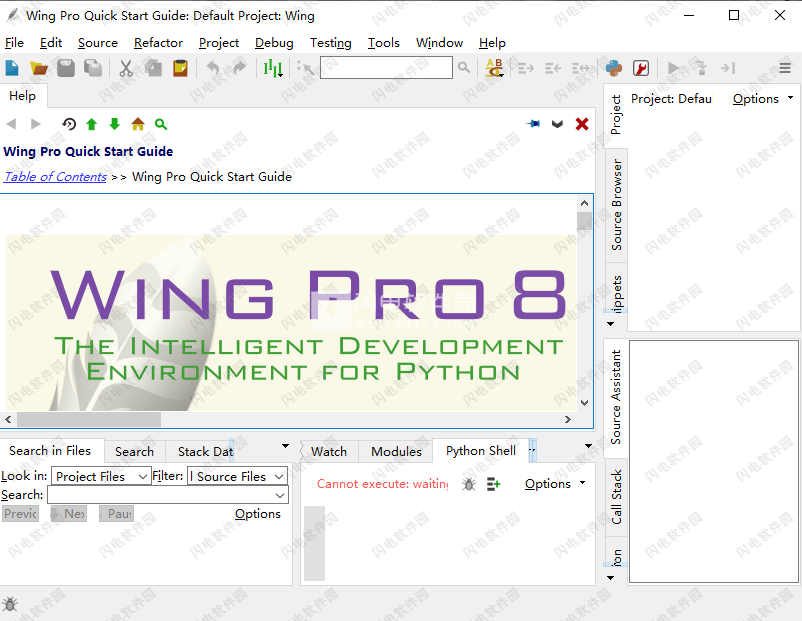Open the Python Shell toolbar icon
The width and height of the screenshot is (802, 621).
[x=615, y=69]
